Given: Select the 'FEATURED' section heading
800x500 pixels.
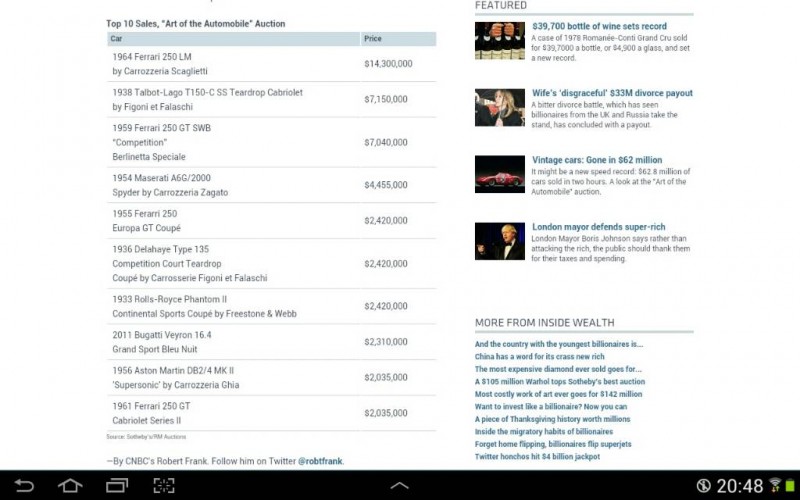Looking at the screenshot, I should (x=501, y=5).
